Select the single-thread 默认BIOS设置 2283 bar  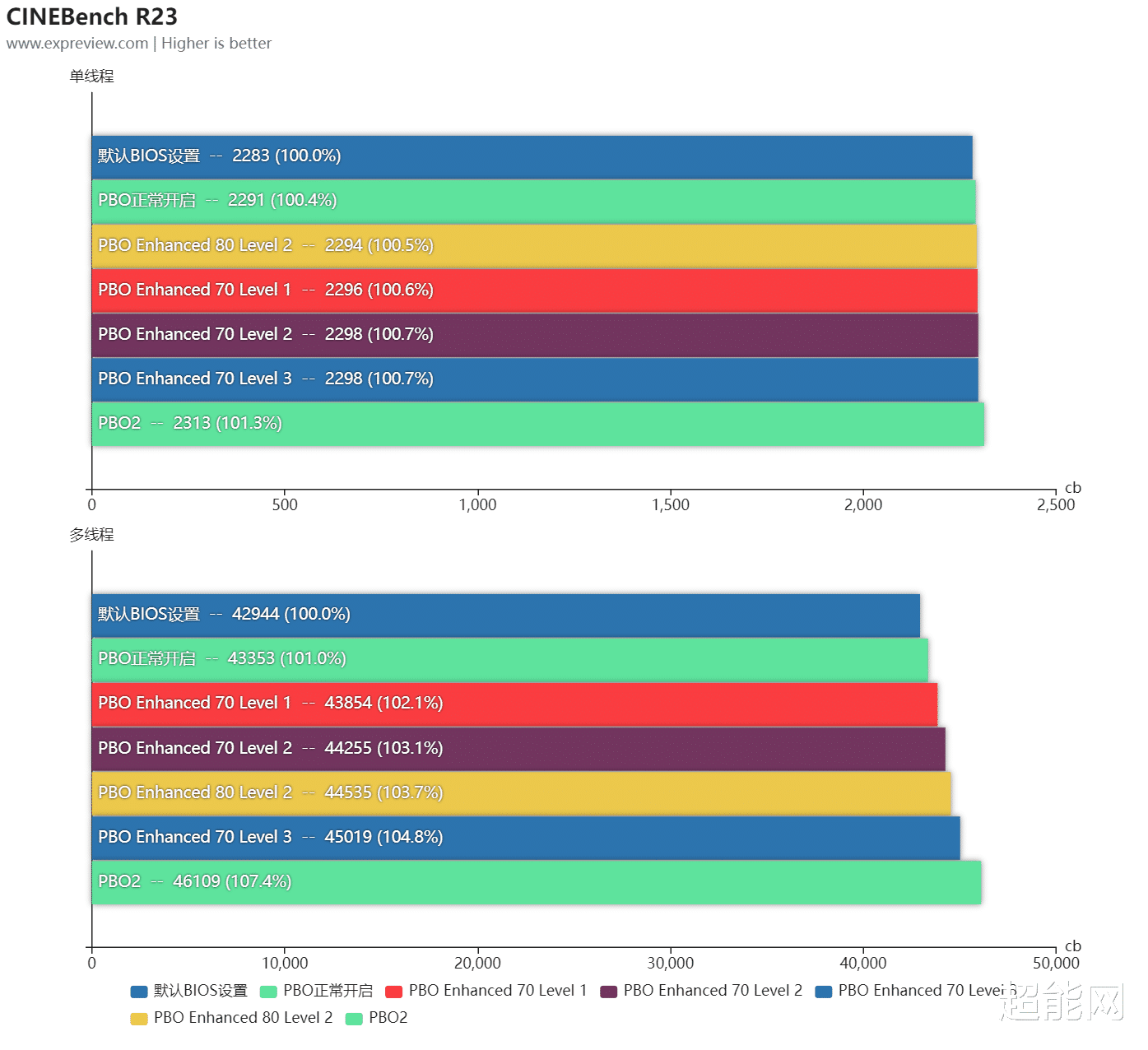(x=532, y=156)
